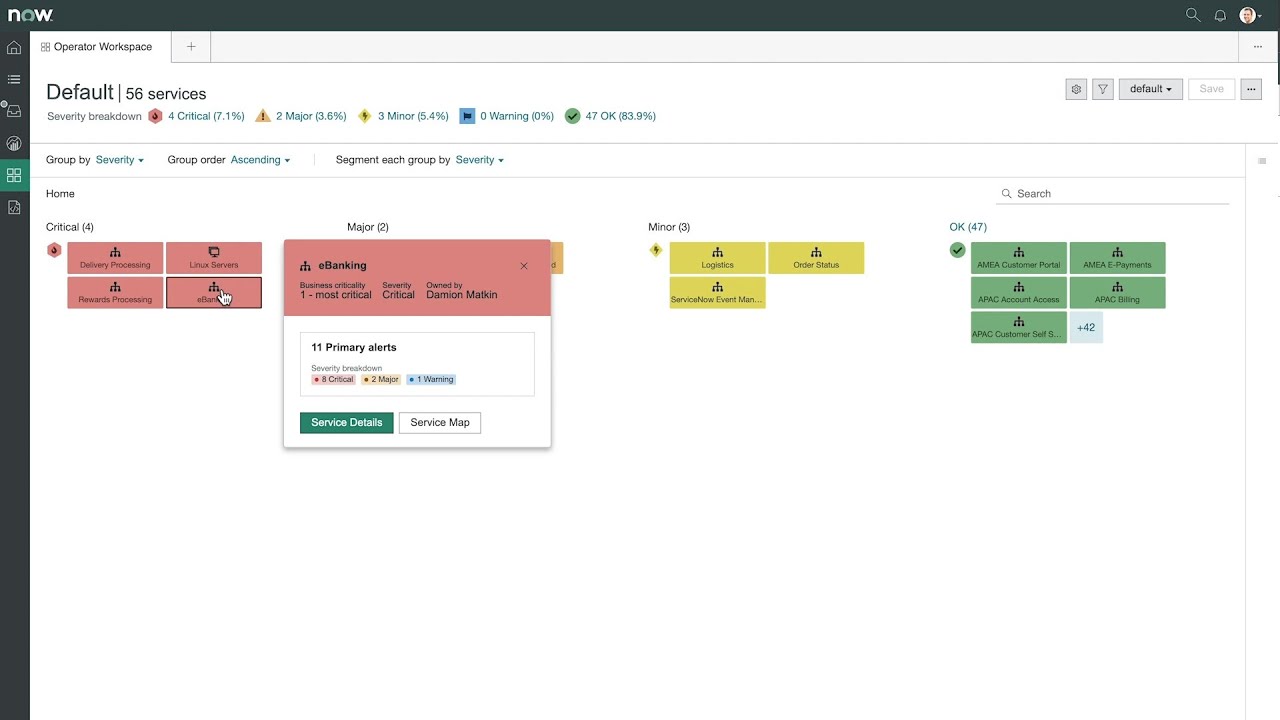
Task: Add a new workspace tab
Action: (191, 47)
